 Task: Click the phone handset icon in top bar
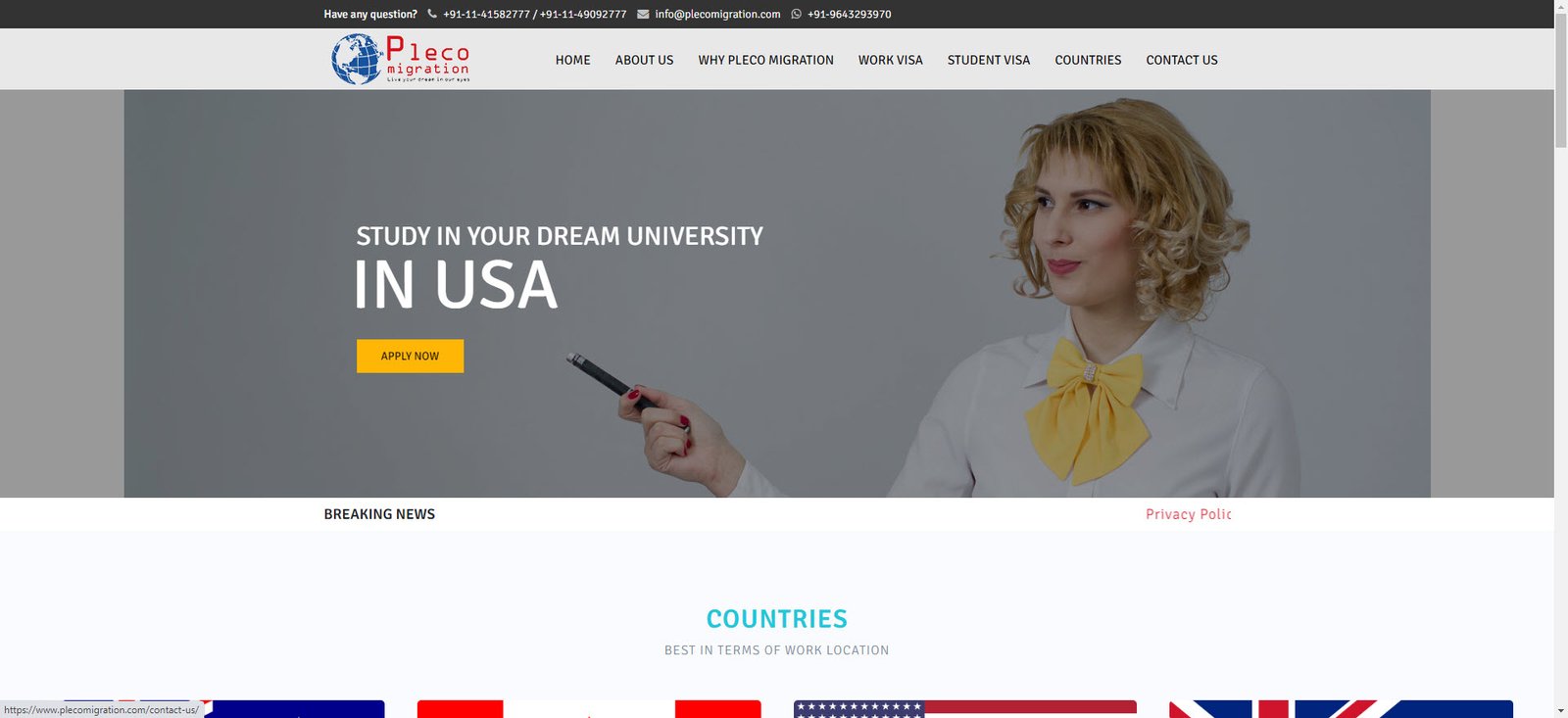pos(432,14)
